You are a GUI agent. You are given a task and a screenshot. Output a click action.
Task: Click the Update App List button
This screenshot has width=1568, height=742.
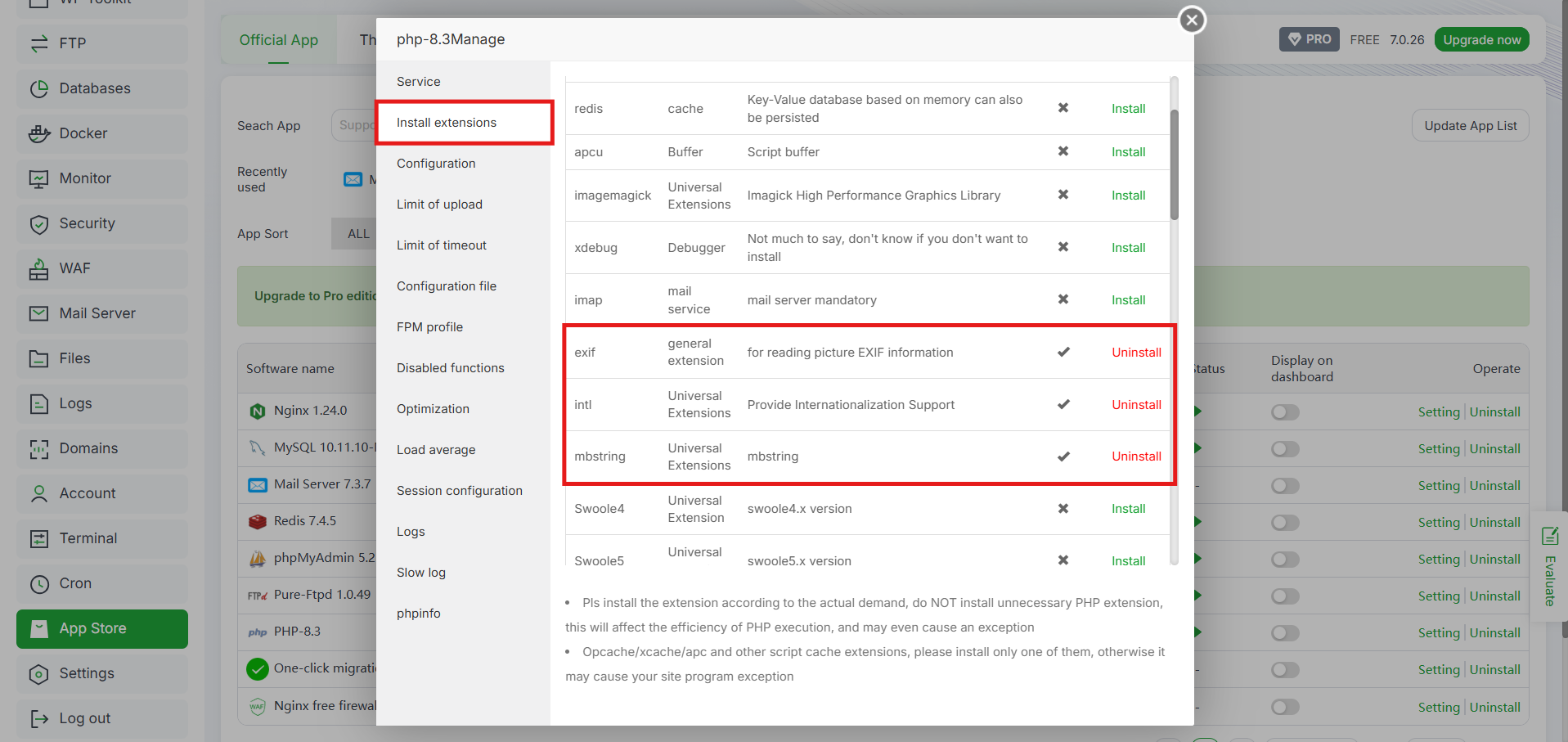coord(1470,126)
